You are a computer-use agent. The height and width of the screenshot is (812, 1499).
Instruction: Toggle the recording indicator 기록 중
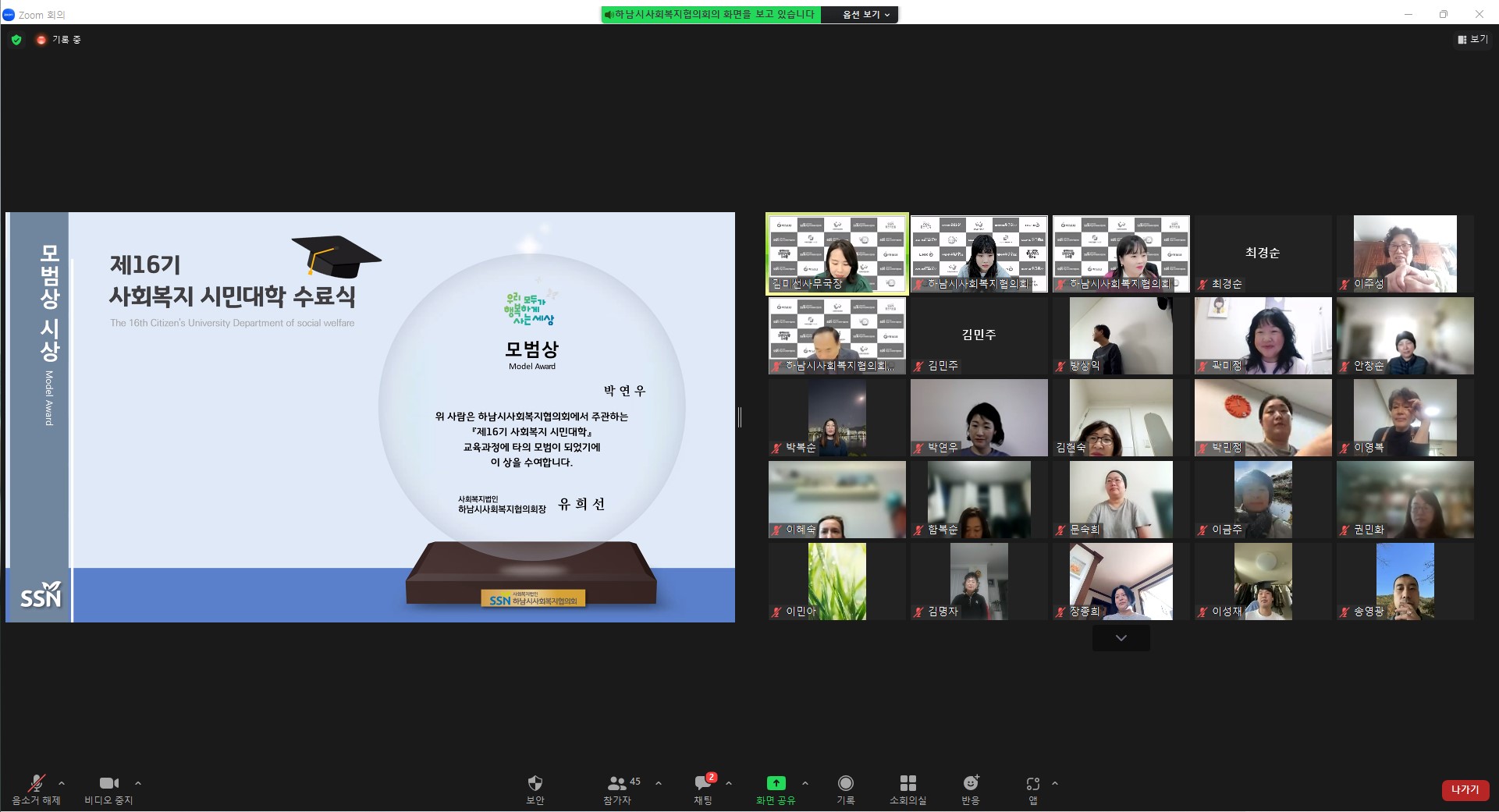pyautogui.click(x=59, y=40)
